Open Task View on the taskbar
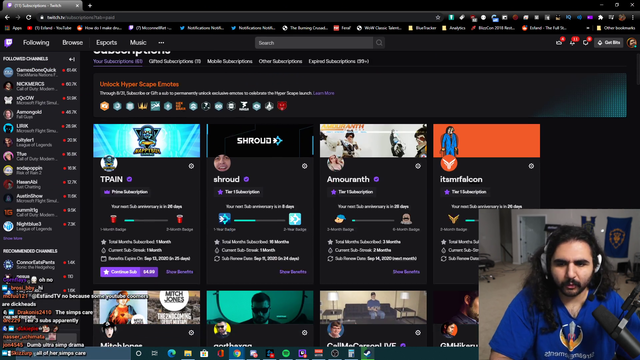Image resolution: width=640 pixels, height=360 pixels. (155, 353)
